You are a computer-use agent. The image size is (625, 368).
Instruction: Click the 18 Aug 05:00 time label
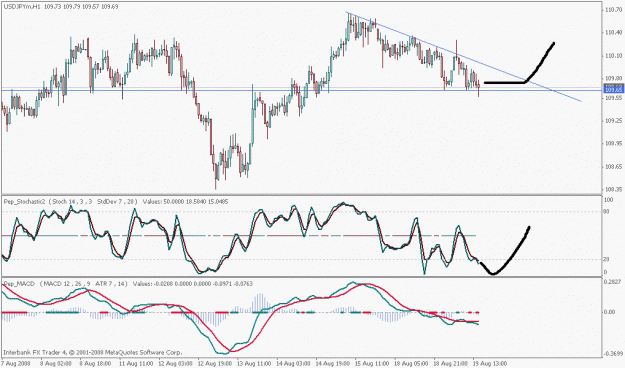click(x=411, y=364)
